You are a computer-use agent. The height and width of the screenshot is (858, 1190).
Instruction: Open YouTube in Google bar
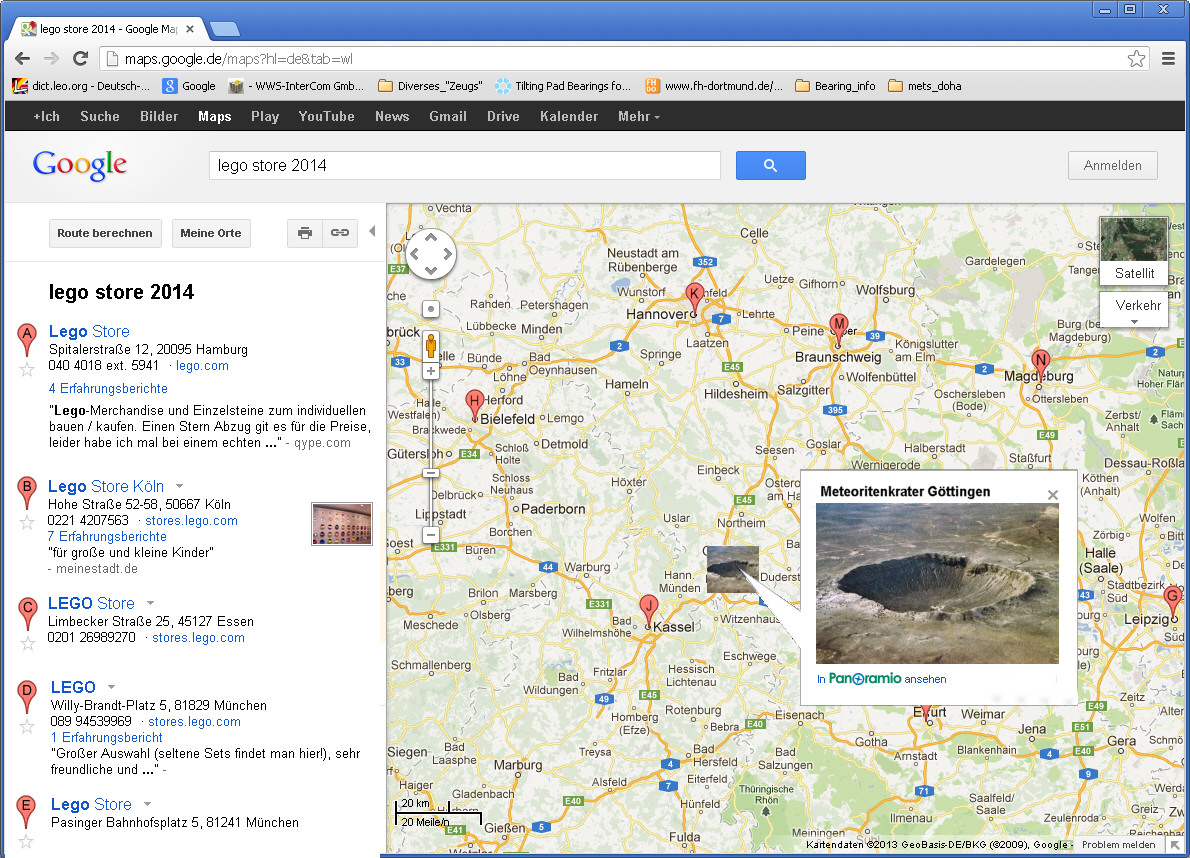click(x=326, y=116)
